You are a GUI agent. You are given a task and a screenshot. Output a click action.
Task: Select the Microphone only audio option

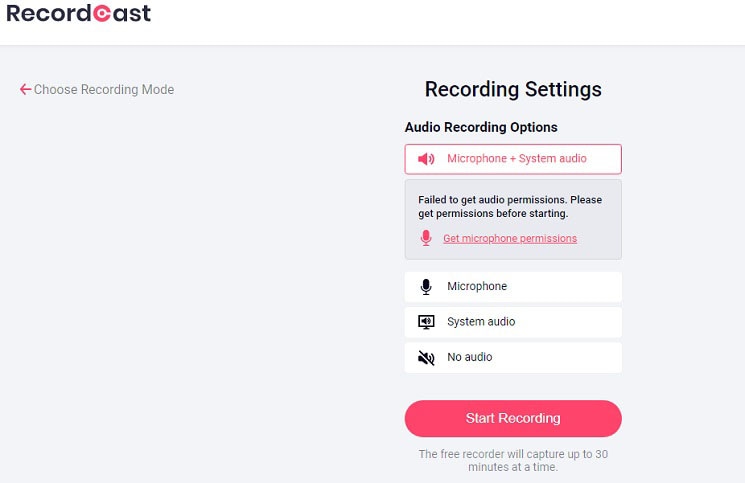[513, 287]
